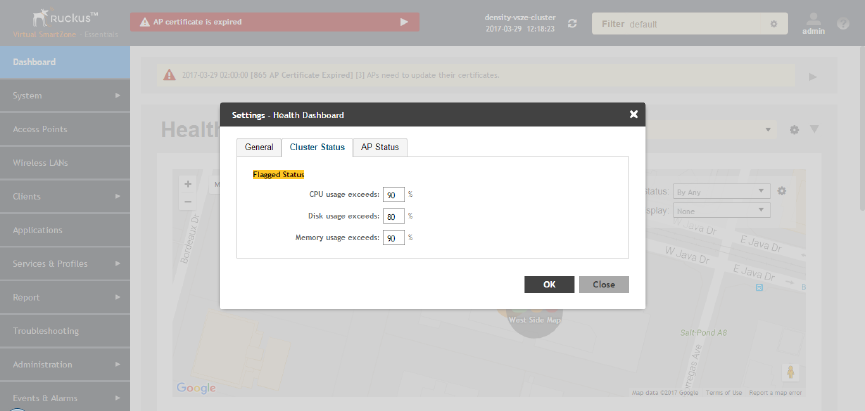Image resolution: width=865 pixels, height=411 pixels.
Task: Dismiss the dialog with the Close button
Action: pos(604,285)
